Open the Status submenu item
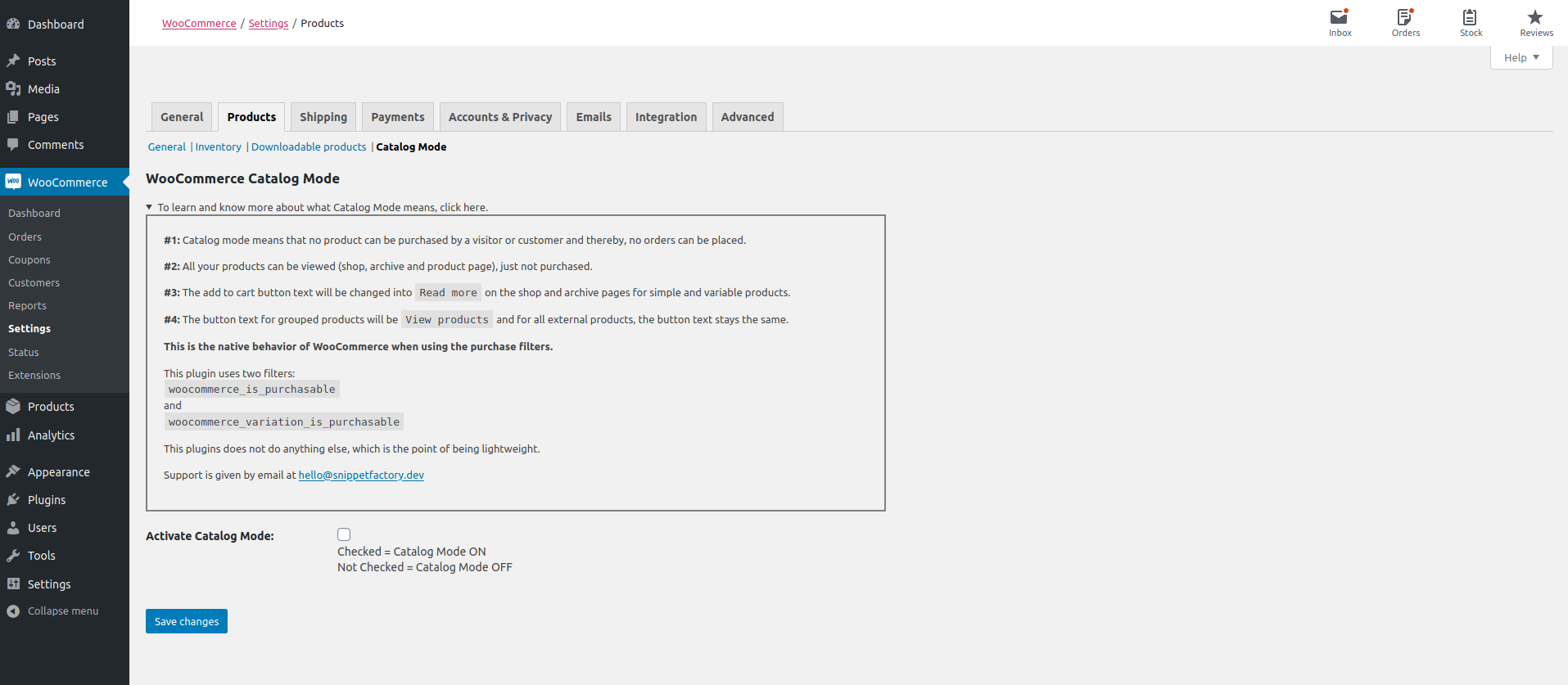The height and width of the screenshot is (685, 1568). pyautogui.click(x=24, y=352)
